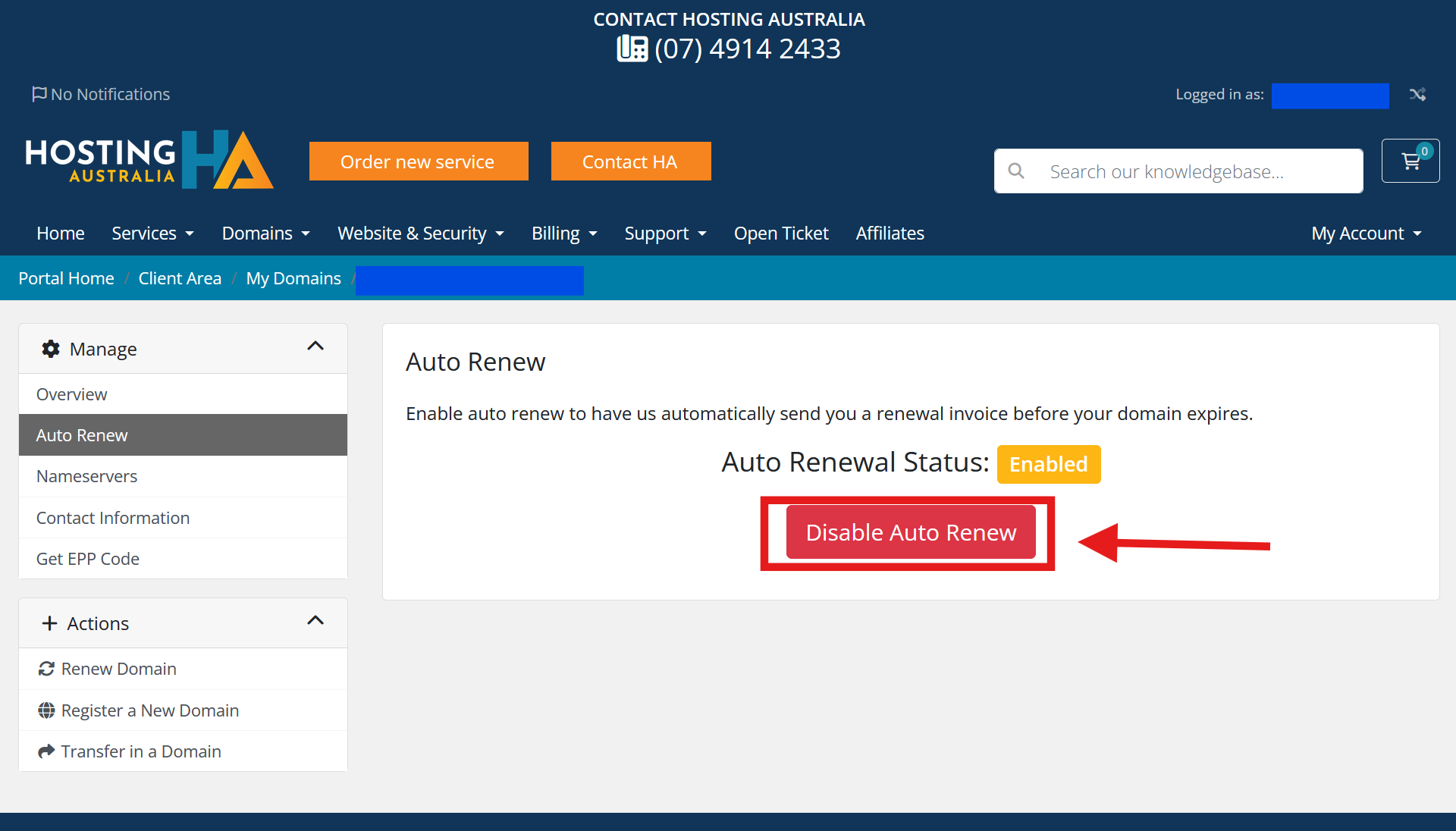Click the No Notifications link
The height and width of the screenshot is (831, 1456).
click(101, 94)
